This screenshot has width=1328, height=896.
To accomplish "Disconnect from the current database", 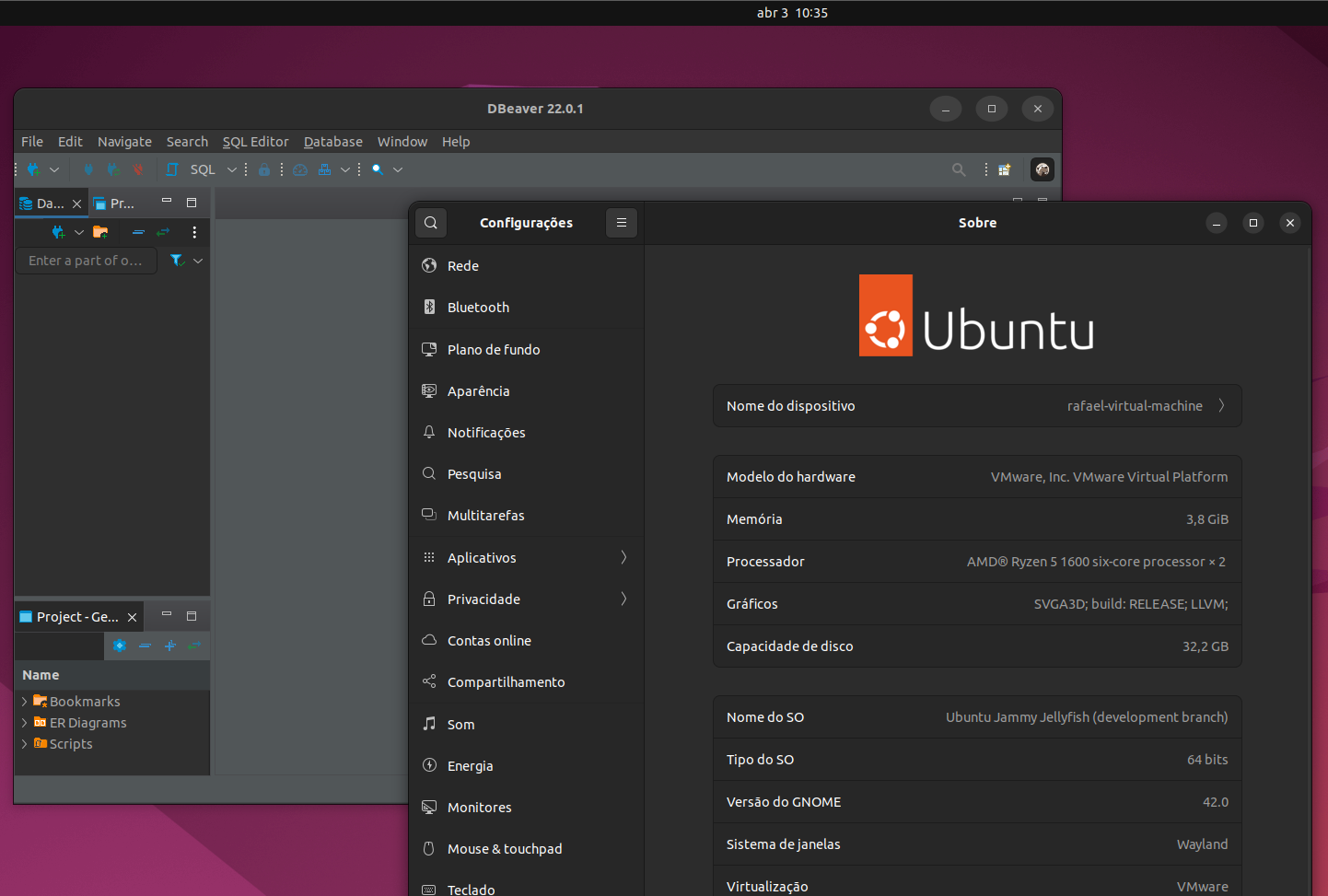I will point(138,170).
